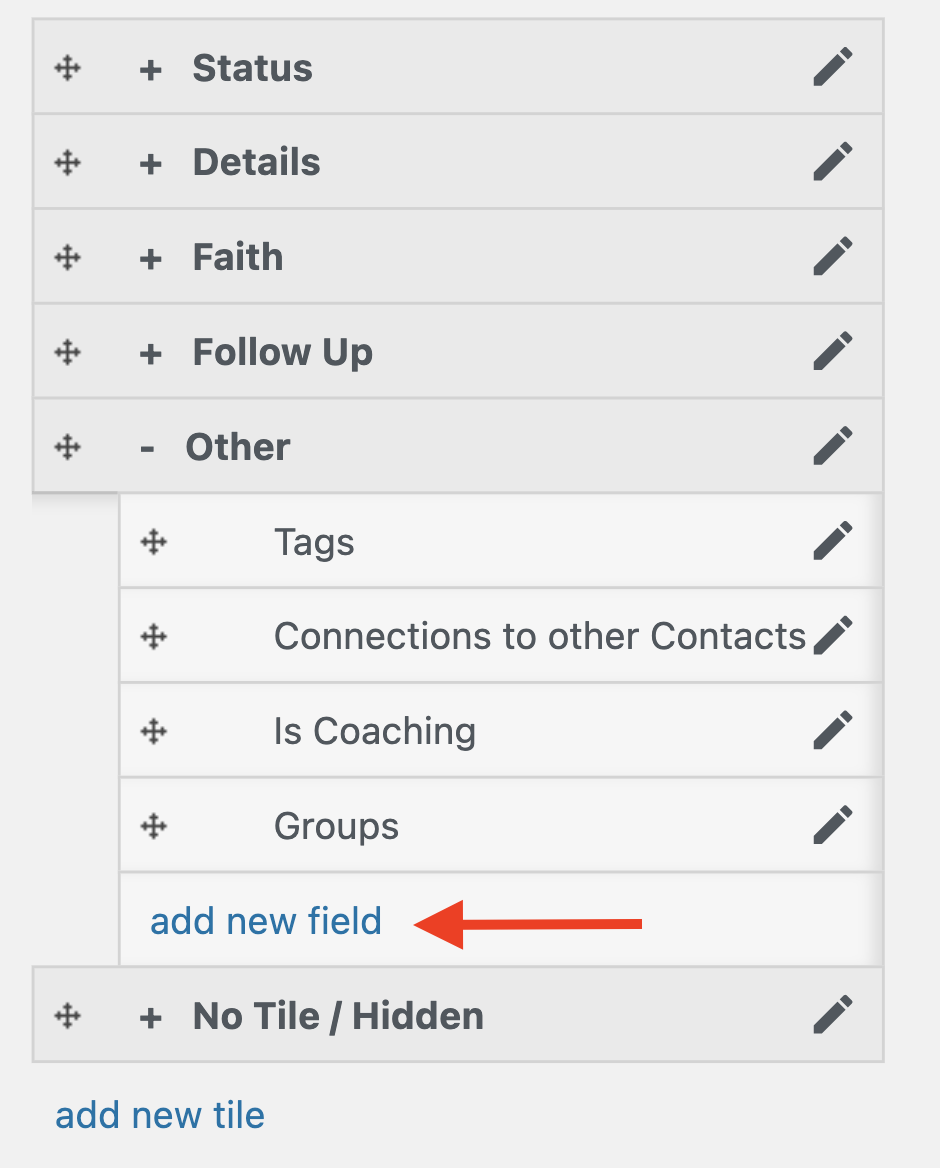Click the pencil beside No Tile / Hidden
This screenshot has height=1168, width=940.
point(832,1014)
